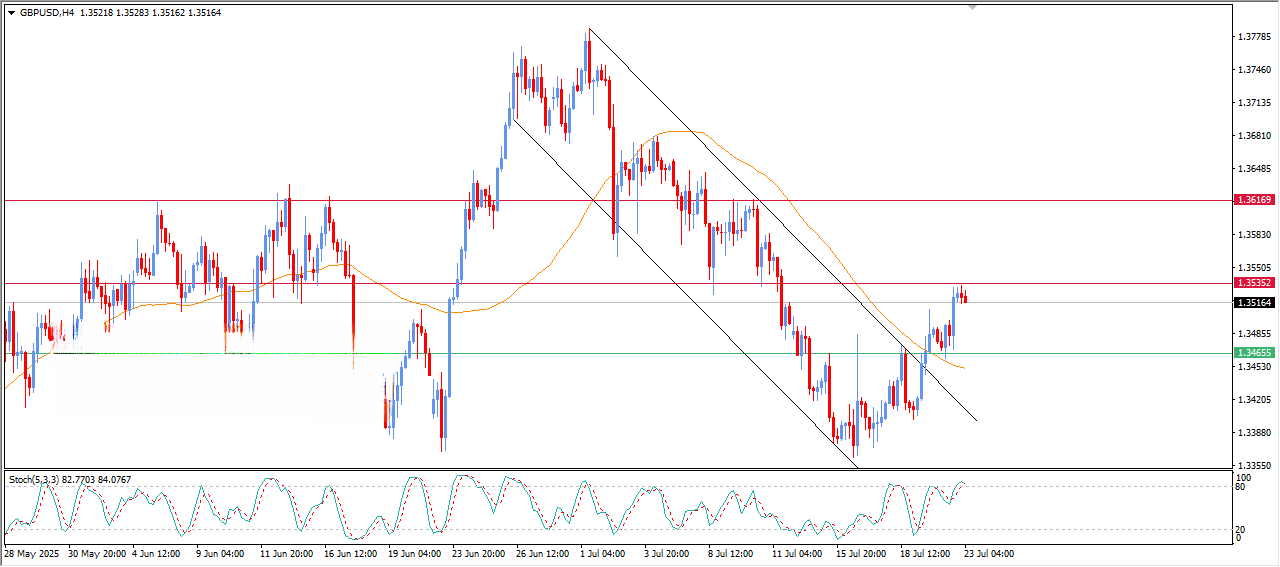Click the 80 level on Stochastic scale
1280x567 pixels.
pos(1242,488)
